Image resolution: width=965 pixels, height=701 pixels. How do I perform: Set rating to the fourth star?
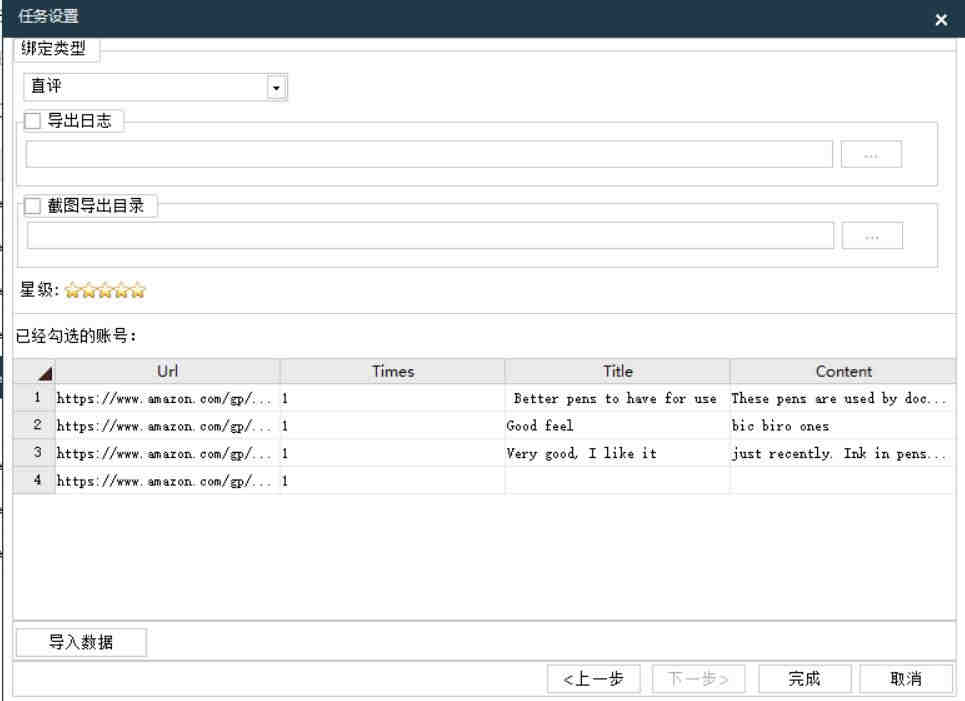pyautogui.click(x=122, y=290)
